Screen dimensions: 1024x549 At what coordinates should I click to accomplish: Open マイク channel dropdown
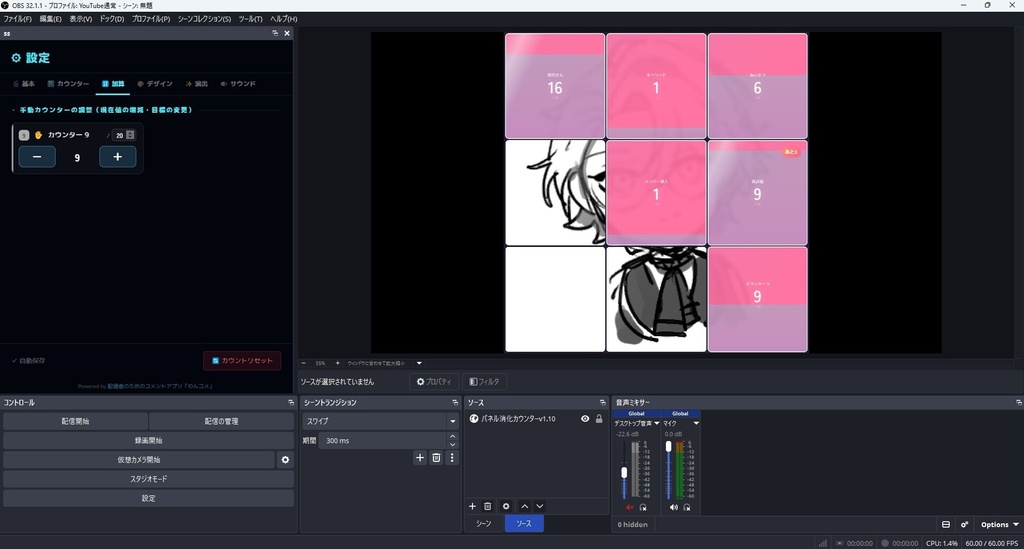pos(696,423)
